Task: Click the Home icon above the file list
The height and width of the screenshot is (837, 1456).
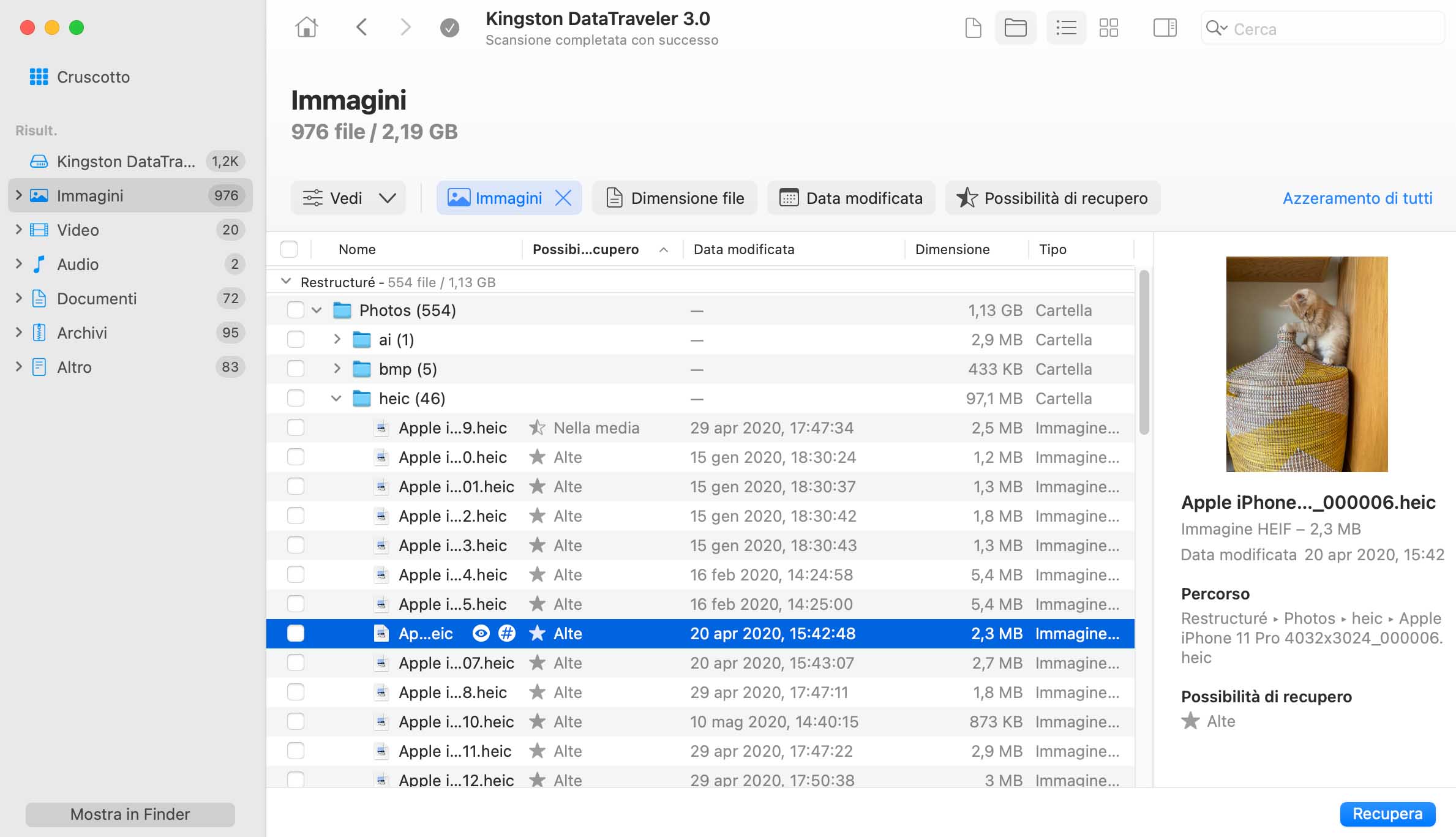Action: [307, 27]
